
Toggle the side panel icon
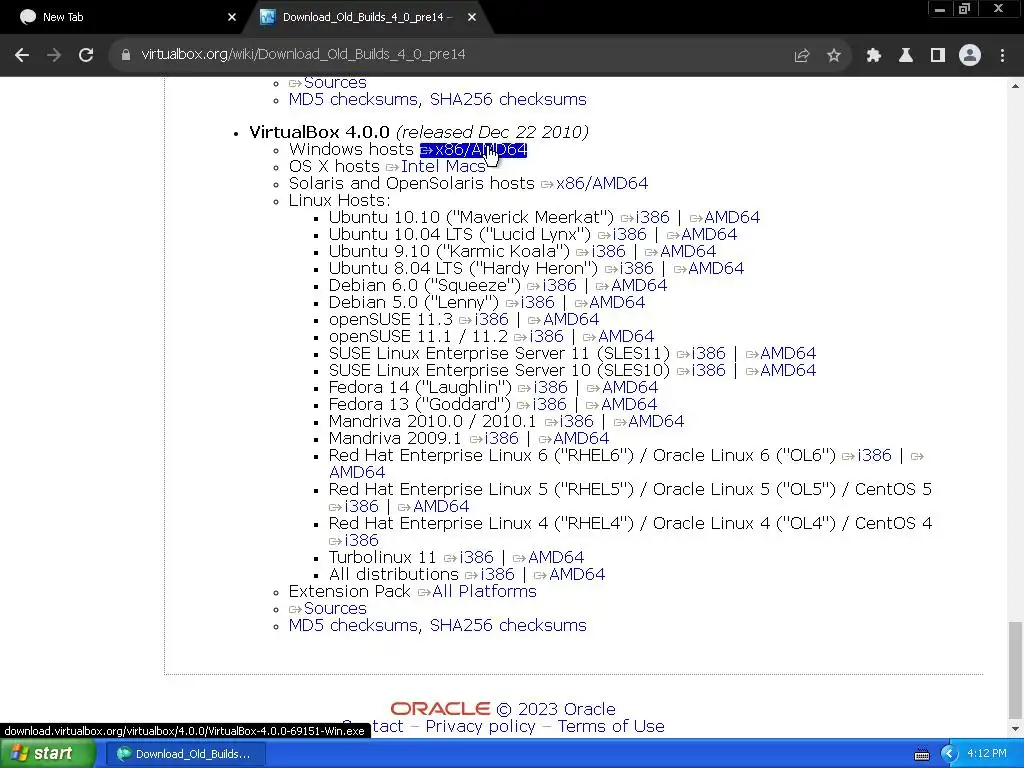tap(938, 55)
